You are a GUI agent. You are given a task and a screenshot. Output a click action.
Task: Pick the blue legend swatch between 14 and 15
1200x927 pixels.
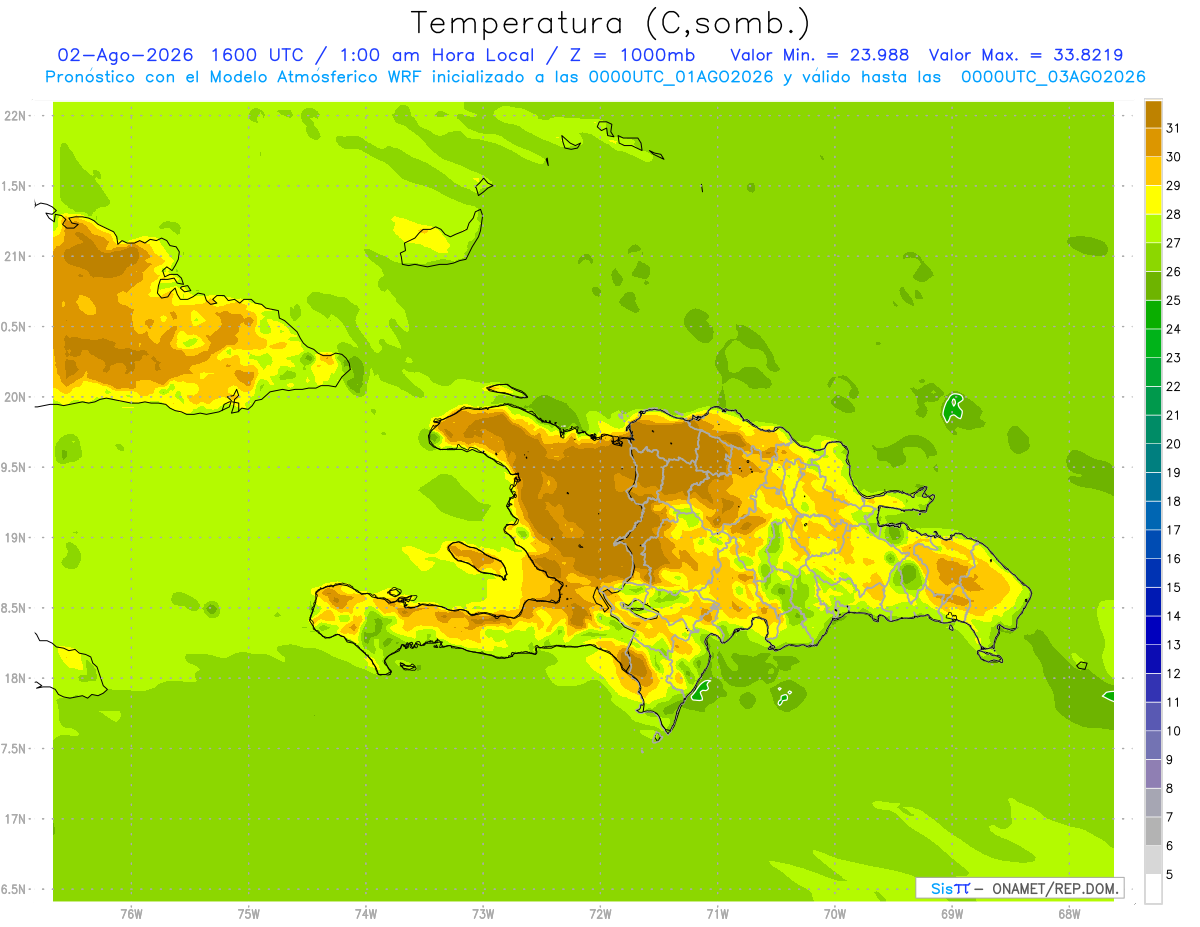pos(1153,602)
